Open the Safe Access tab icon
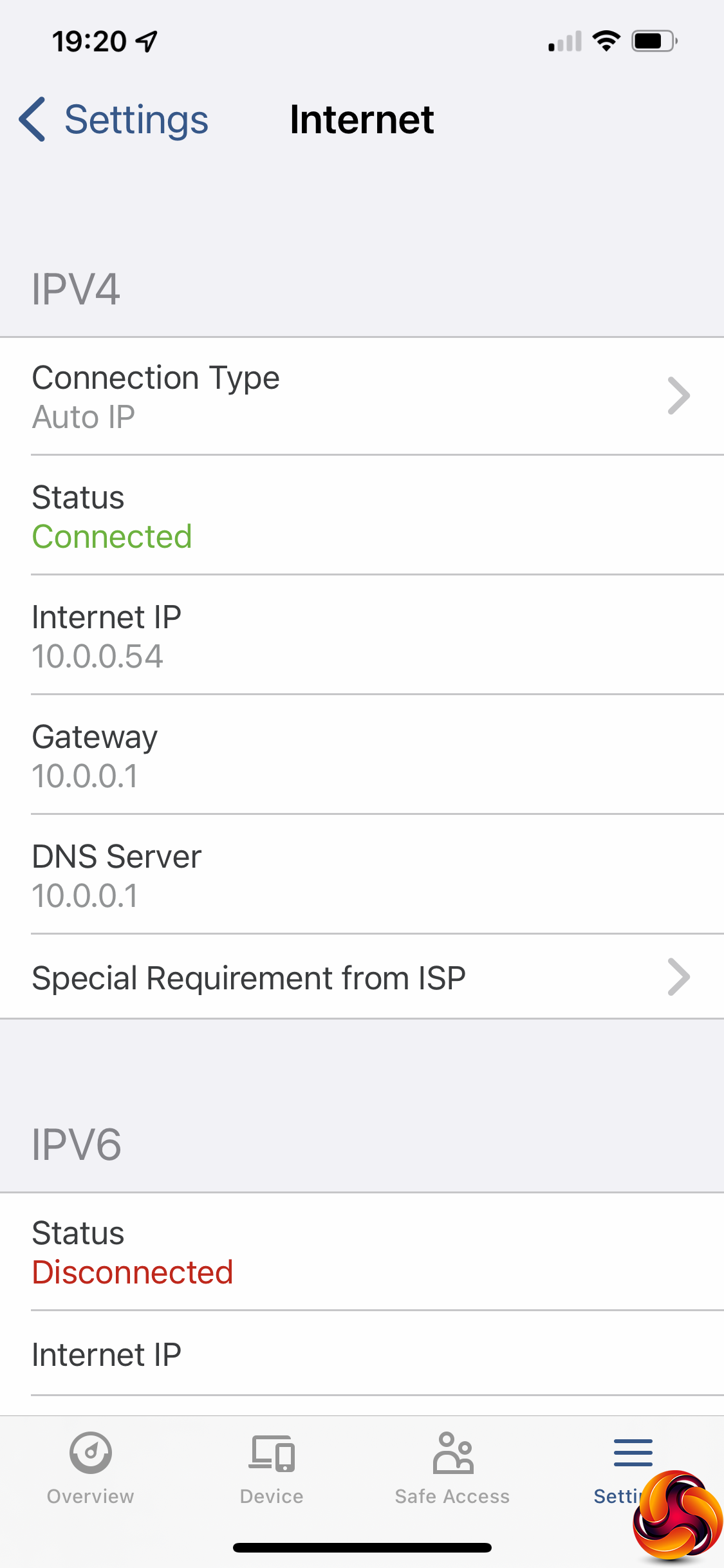The image size is (724, 1568). click(x=453, y=1453)
